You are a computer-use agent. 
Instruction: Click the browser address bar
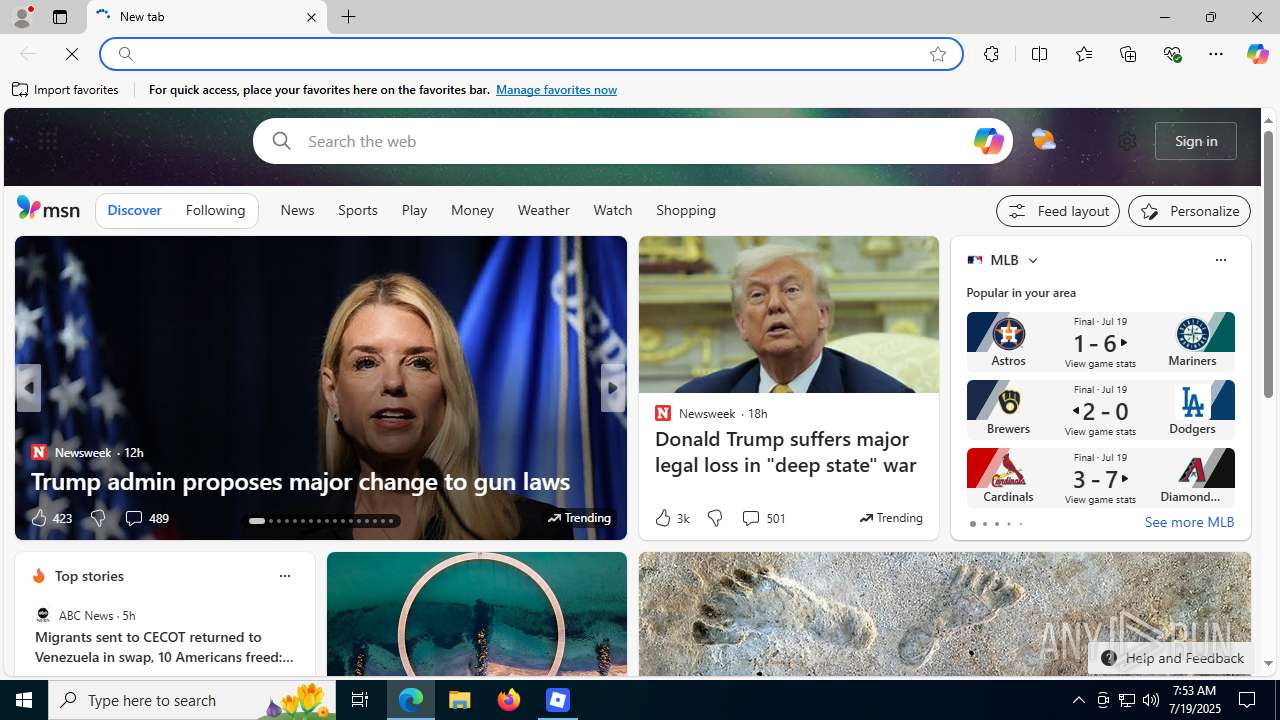(x=530, y=54)
